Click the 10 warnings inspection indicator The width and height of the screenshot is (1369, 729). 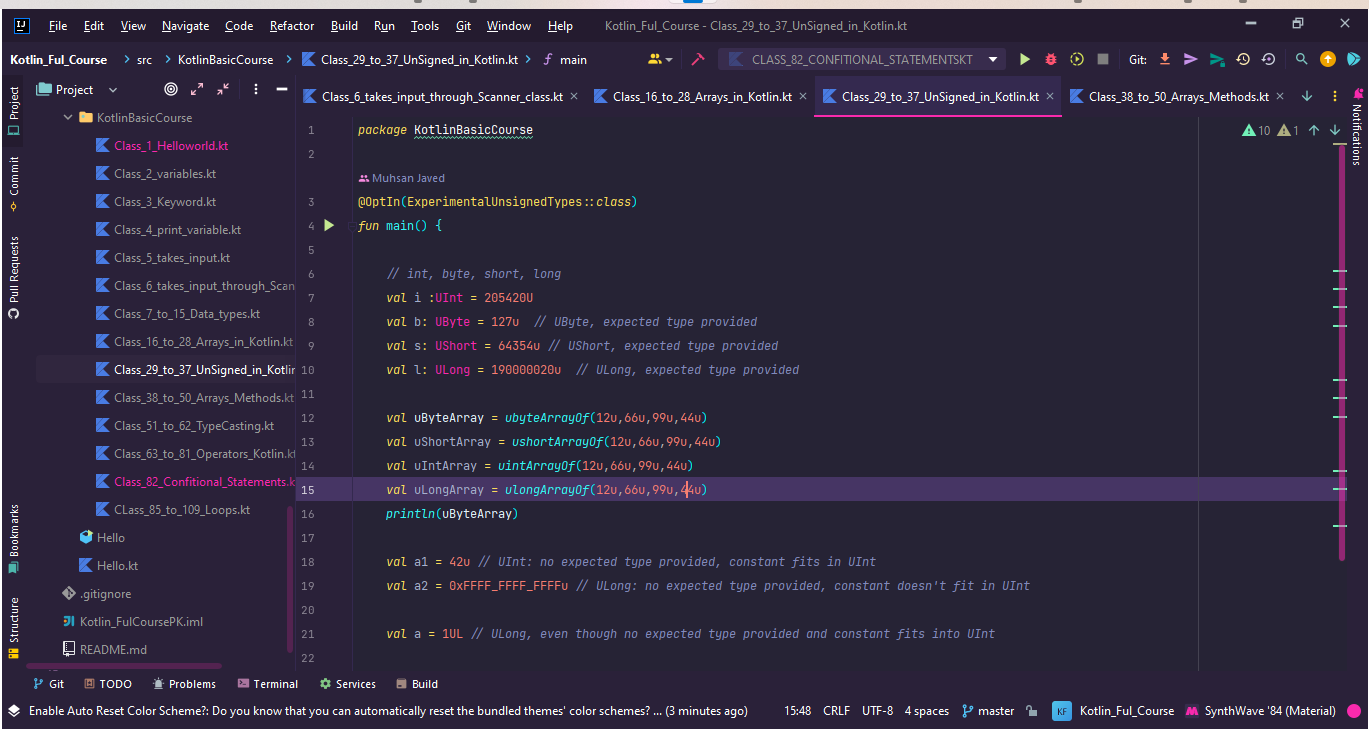point(1256,130)
